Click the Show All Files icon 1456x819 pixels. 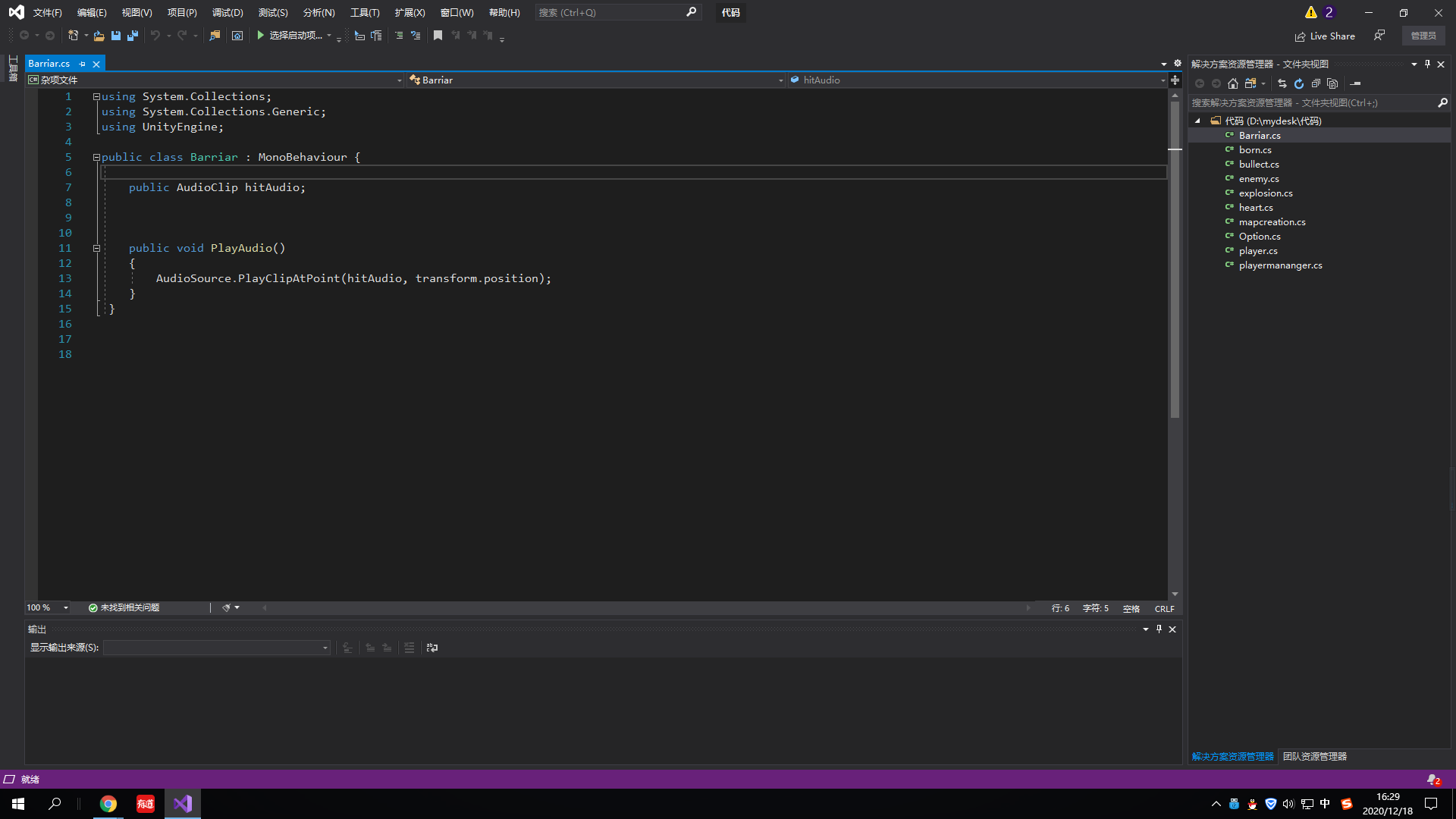pyautogui.click(x=1332, y=83)
